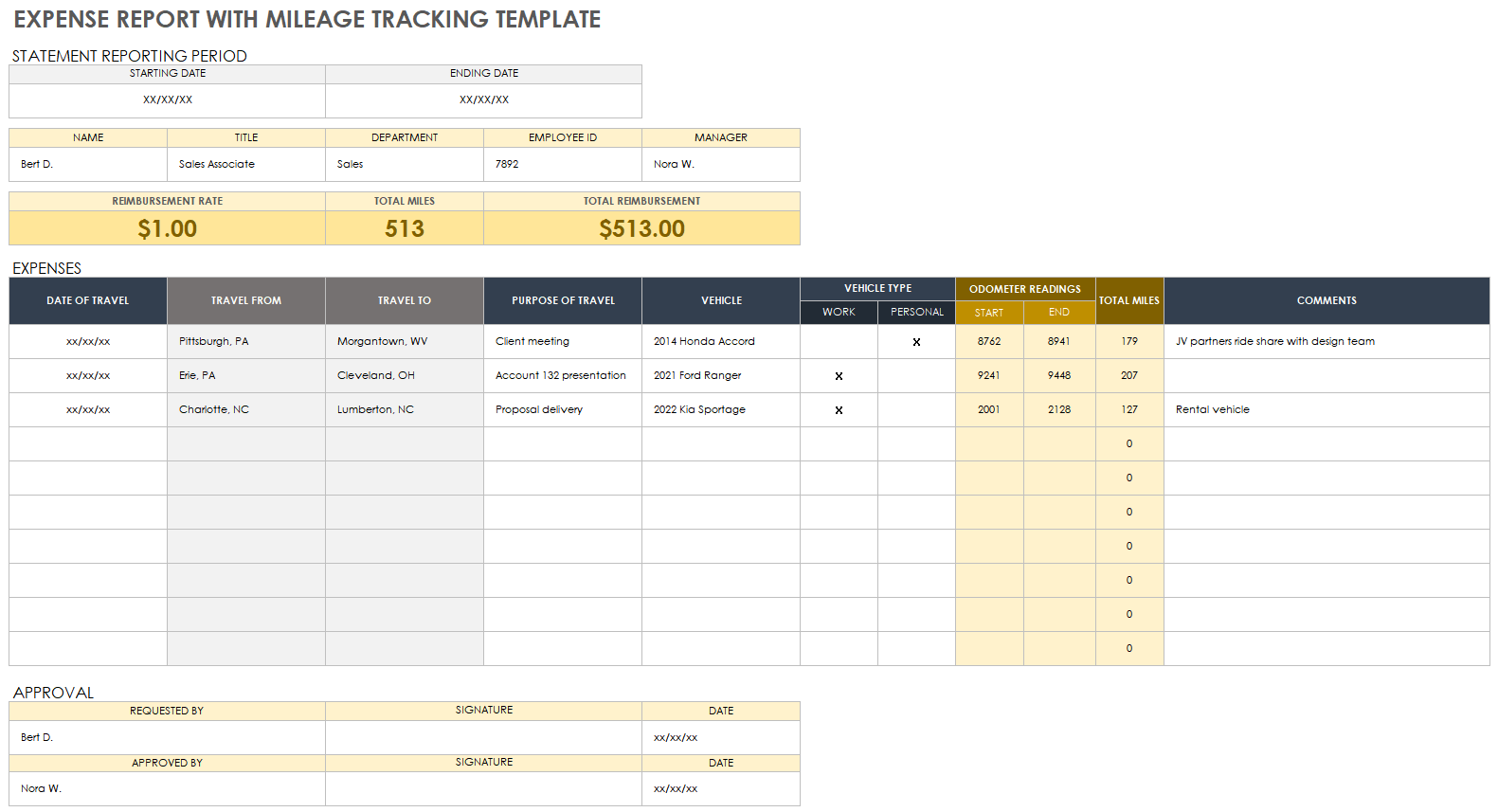Viewport: 1498px width, 812px height.
Task: Click the $1.00 reimbursement rate cell
Action: click(168, 228)
